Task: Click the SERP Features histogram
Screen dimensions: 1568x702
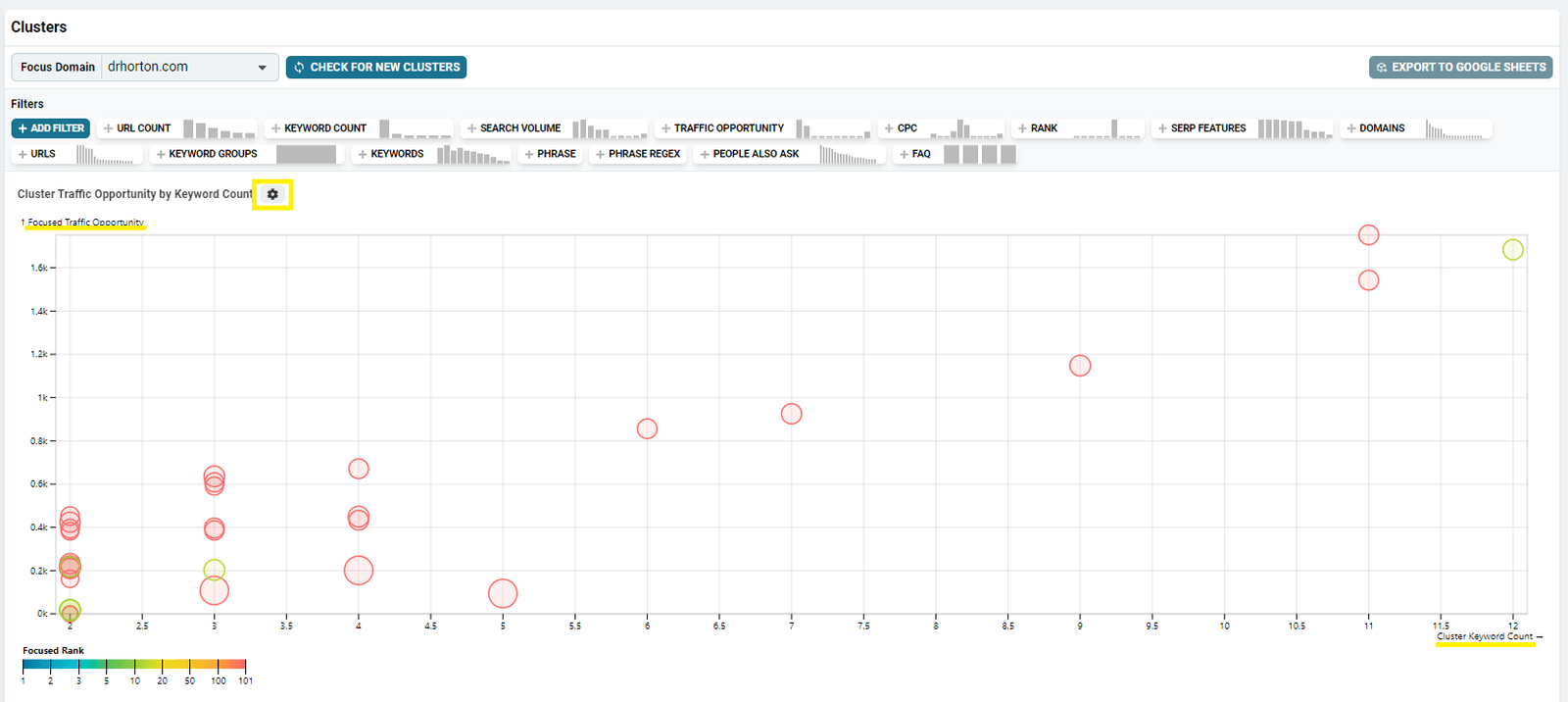Action: (x=1295, y=129)
